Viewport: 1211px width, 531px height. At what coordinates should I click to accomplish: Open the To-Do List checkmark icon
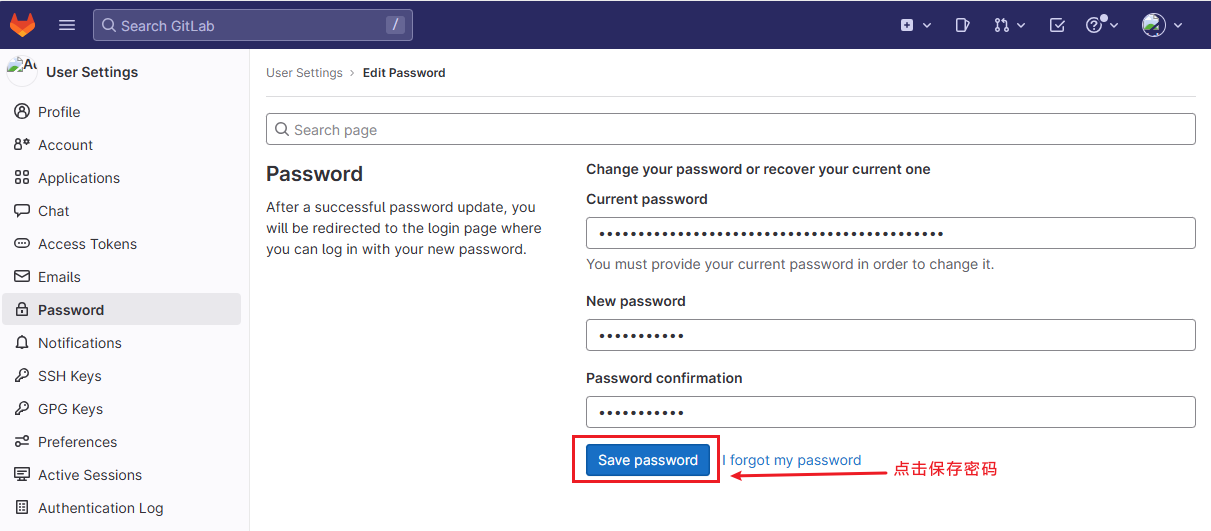pyautogui.click(x=1057, y=25)
